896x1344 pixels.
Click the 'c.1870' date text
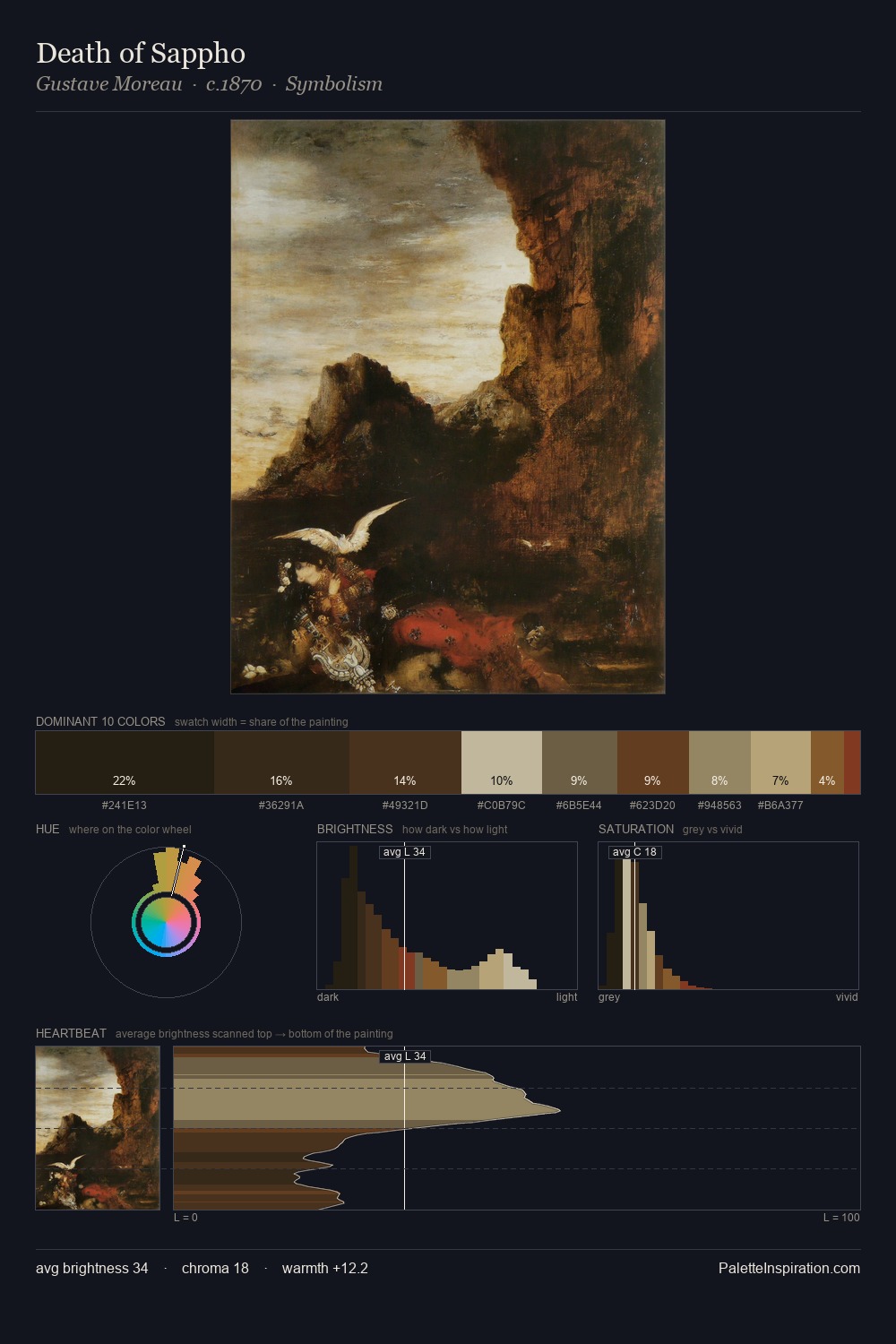click(234, 84)
